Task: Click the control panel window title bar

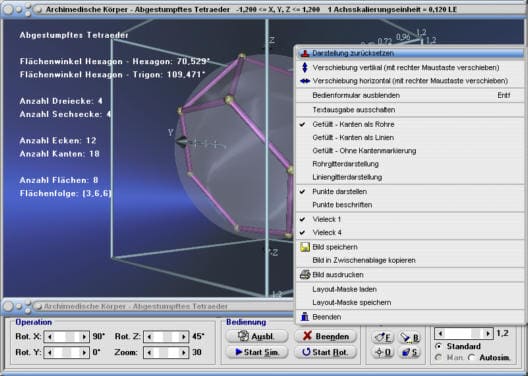Action: (x=148, y=306)
